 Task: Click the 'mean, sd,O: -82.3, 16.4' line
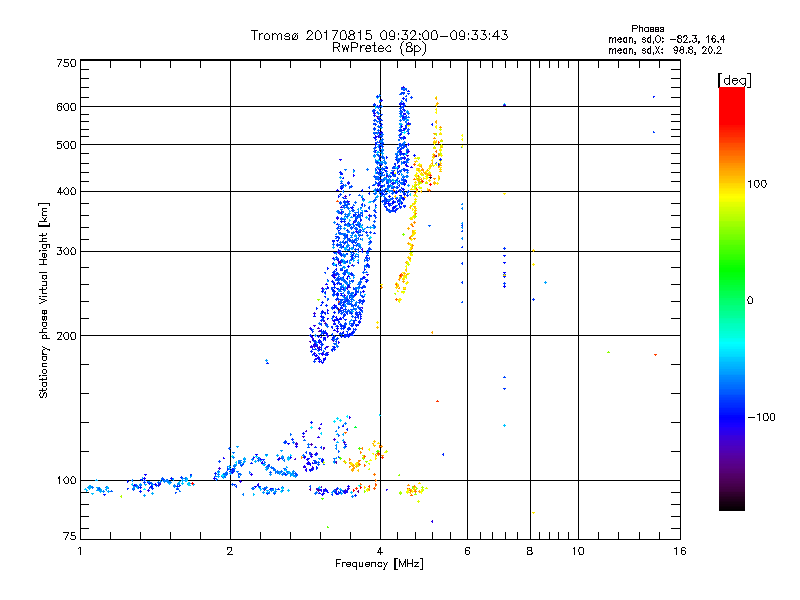666,40
